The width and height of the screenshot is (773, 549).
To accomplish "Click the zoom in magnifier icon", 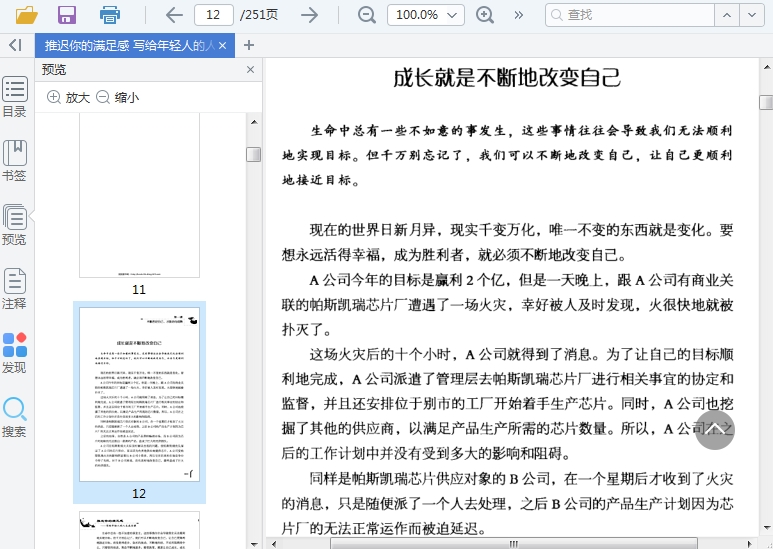I will (x=485, y=15).
